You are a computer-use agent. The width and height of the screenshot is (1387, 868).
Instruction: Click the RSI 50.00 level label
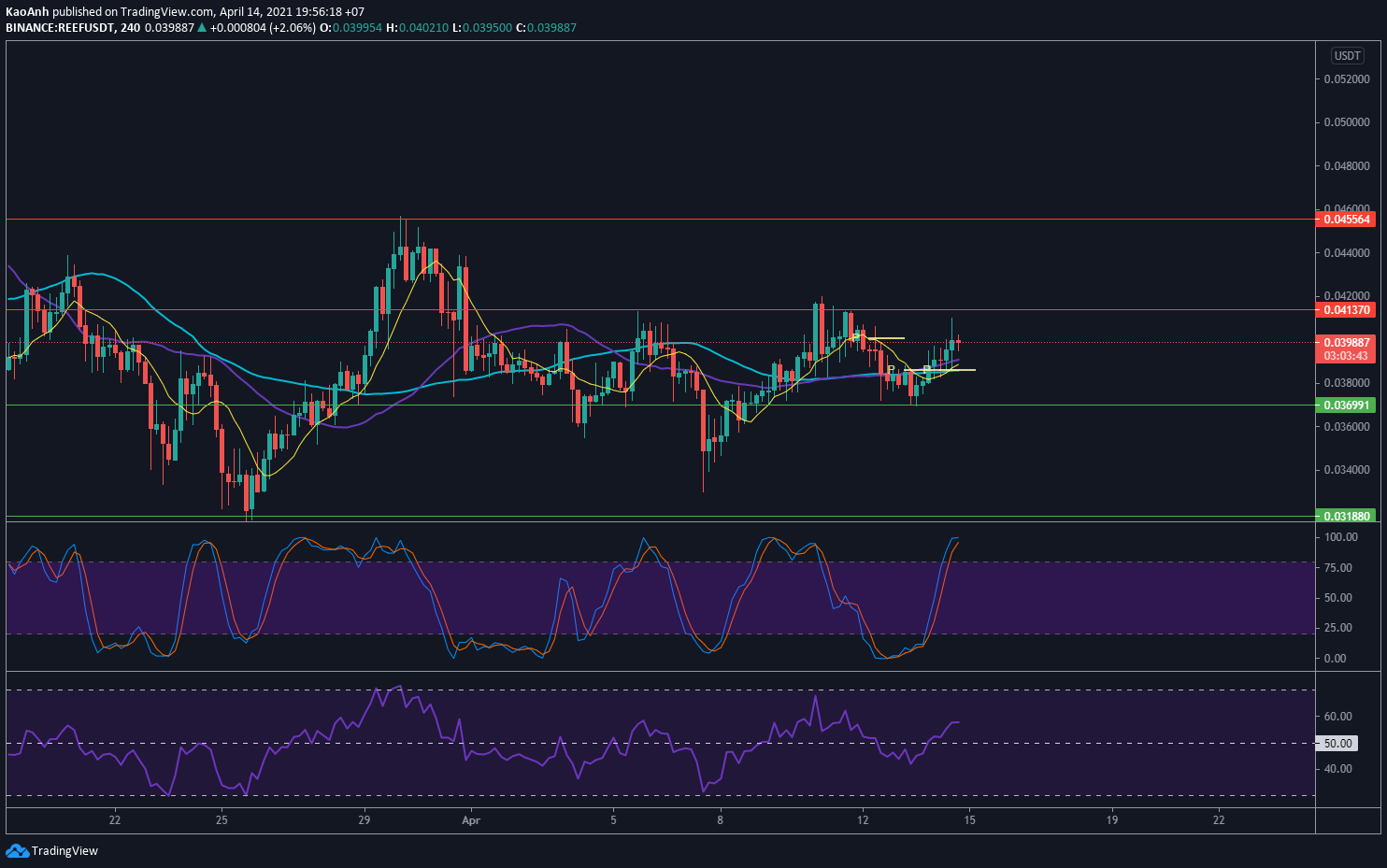(1337, 744)
